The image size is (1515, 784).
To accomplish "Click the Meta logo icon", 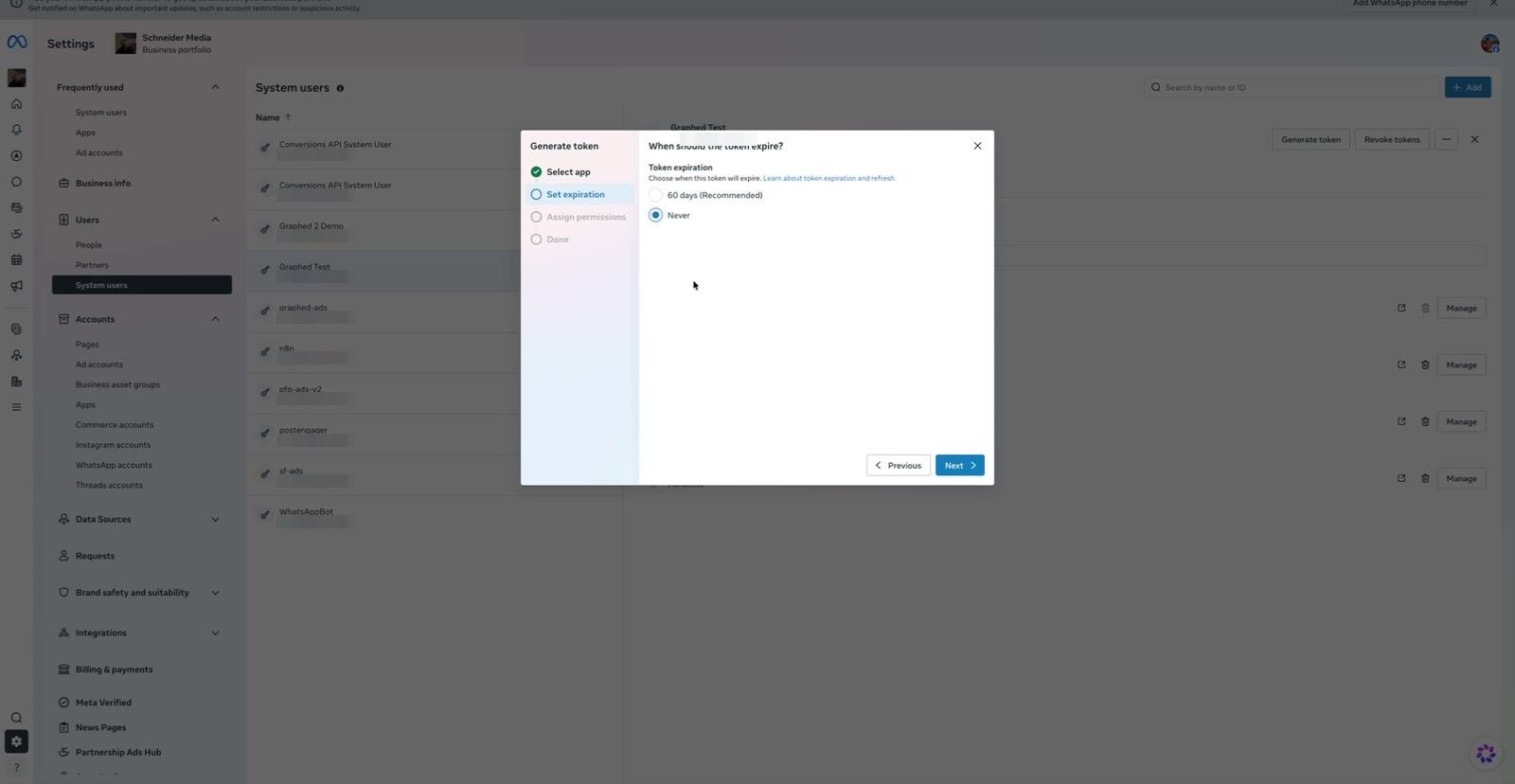I will [17, 43].
